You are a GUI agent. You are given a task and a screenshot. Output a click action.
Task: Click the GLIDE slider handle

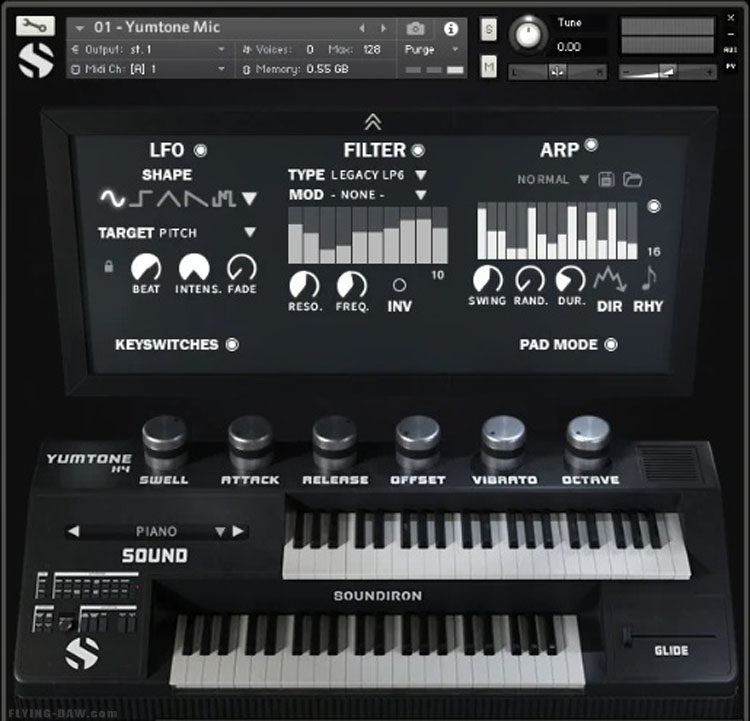tap(627, 636)
